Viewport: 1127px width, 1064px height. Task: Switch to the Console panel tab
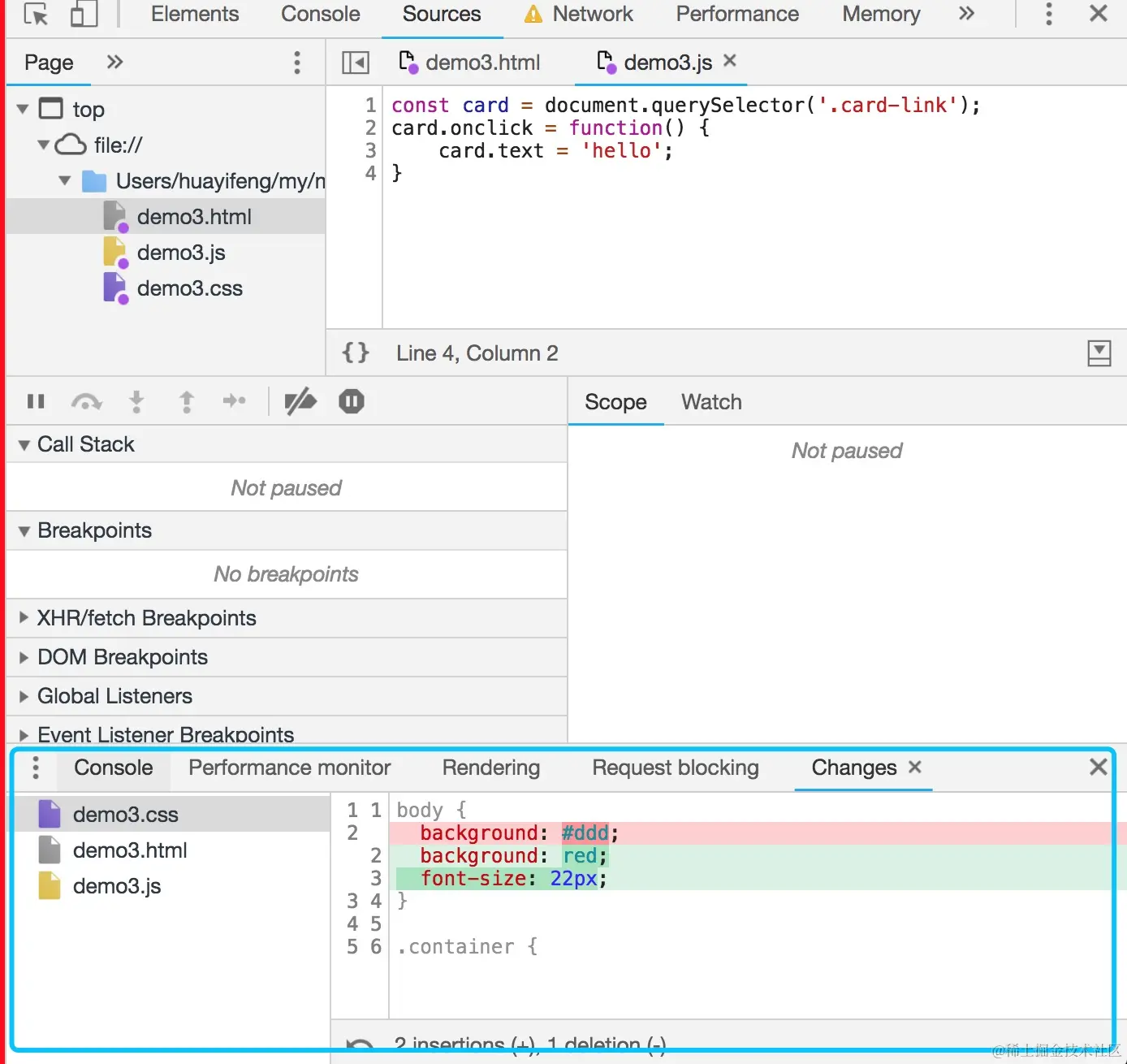pos(321,14)
